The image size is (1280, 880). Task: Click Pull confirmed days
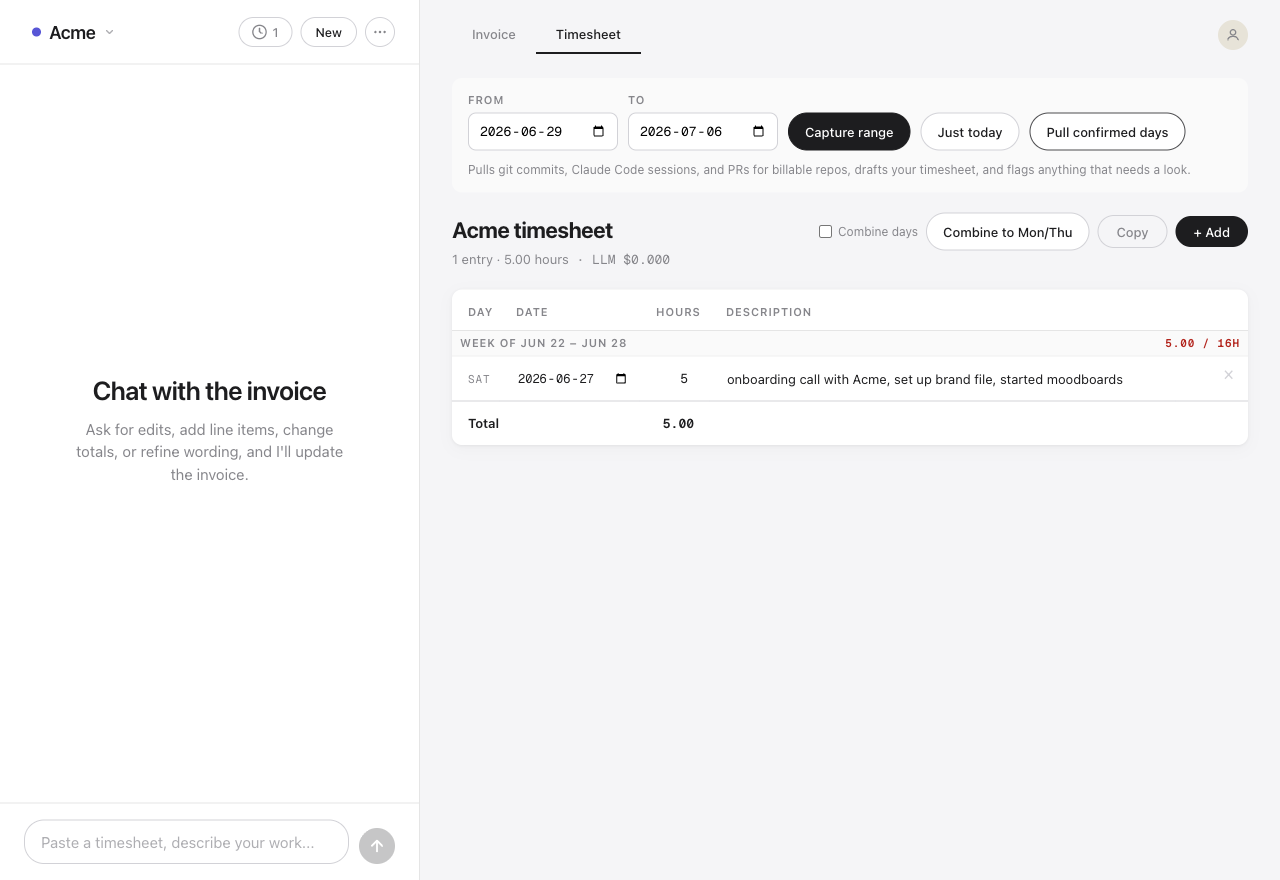1107,132
